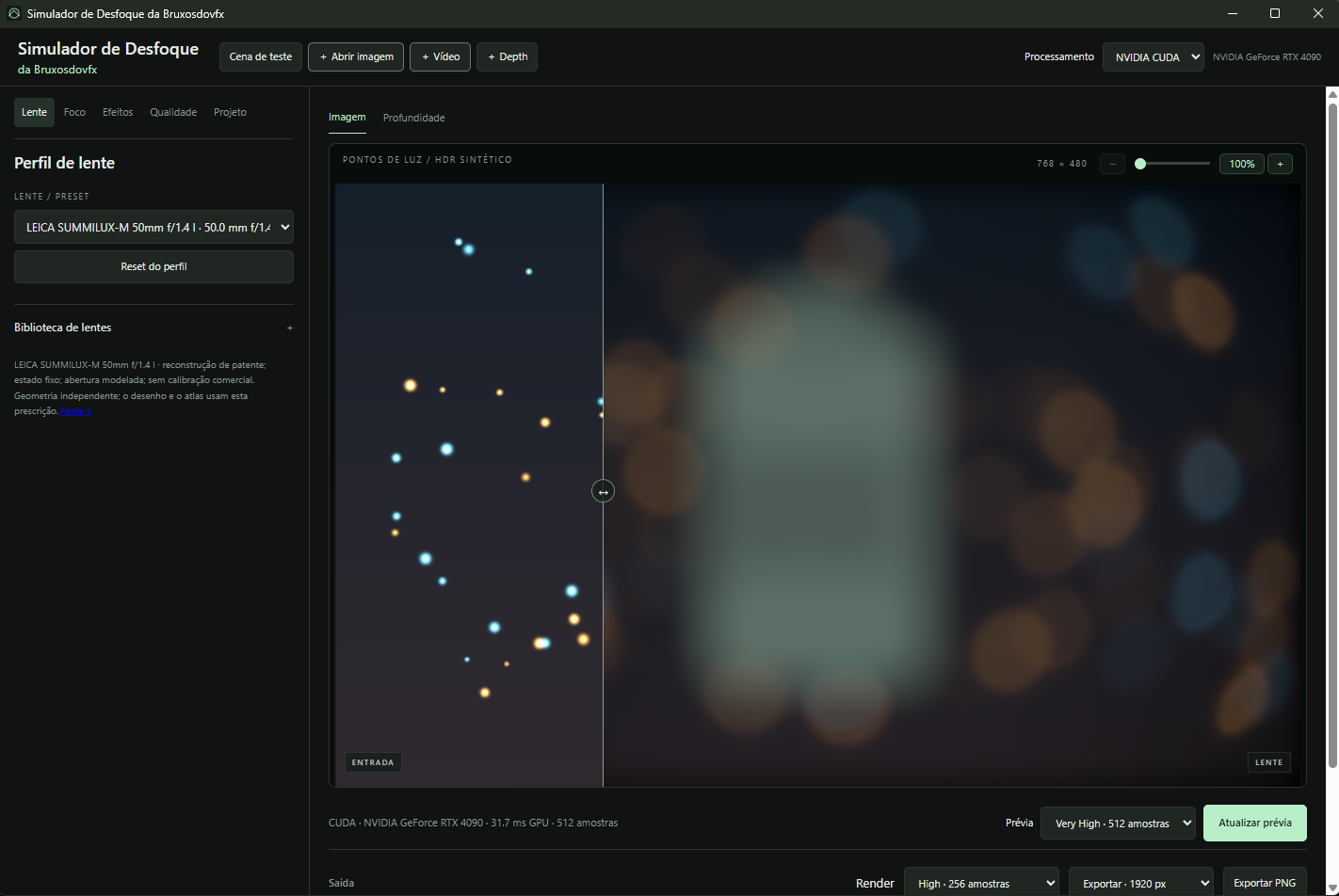Minimize the application window
Screen dimensions: 1339x896
click(x=1234, y=13)
